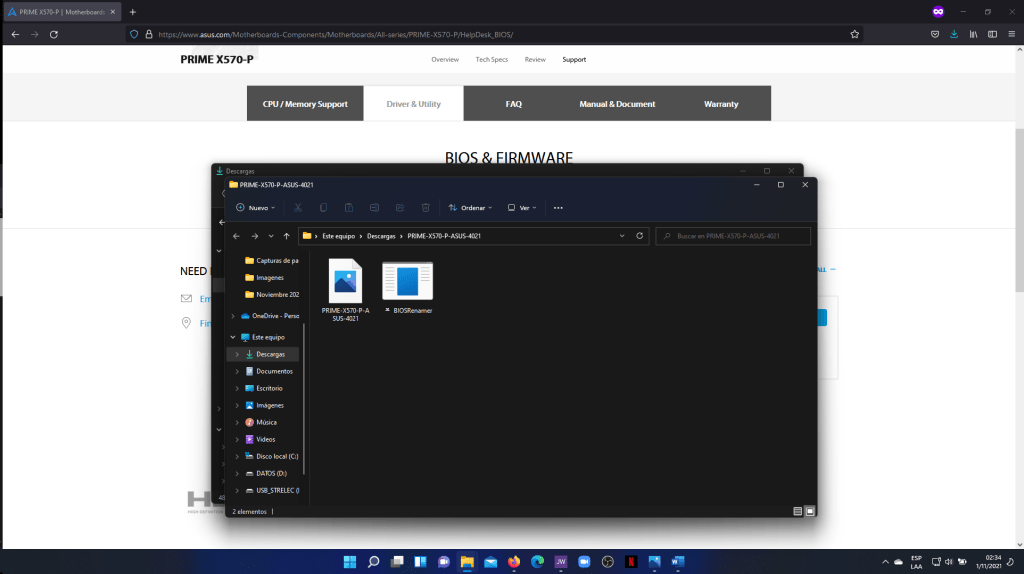Open the Manual & Document tab

coord(617,104)
